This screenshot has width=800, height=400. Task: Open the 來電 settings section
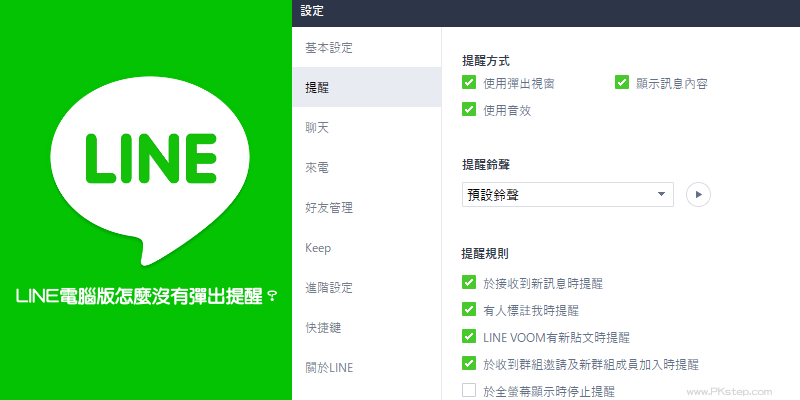(366, 168)
